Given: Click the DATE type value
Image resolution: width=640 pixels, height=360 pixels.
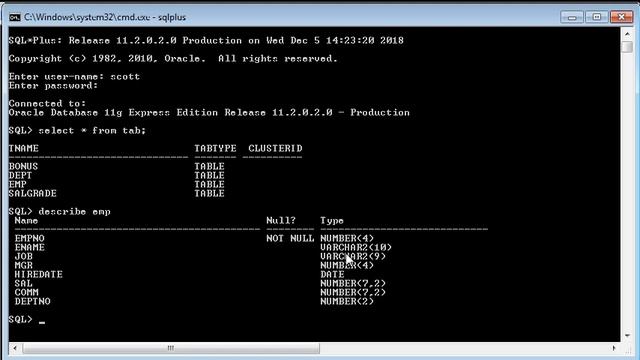Looking at the screenshot, I should click(x=332, y=274).
